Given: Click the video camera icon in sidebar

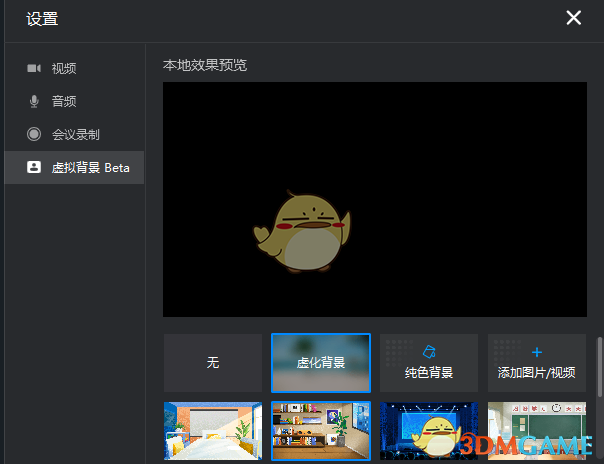Looking at the screenshot, I should (x=34, y=68).
